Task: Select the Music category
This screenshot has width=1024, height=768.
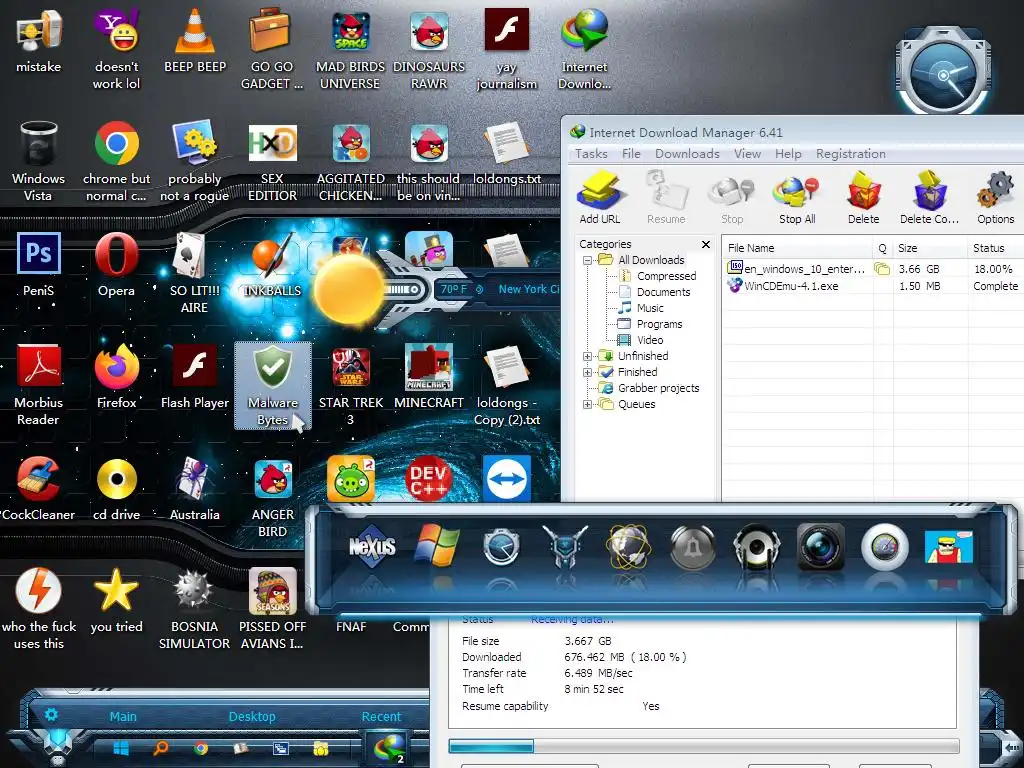Action: (x=650, y=308)
